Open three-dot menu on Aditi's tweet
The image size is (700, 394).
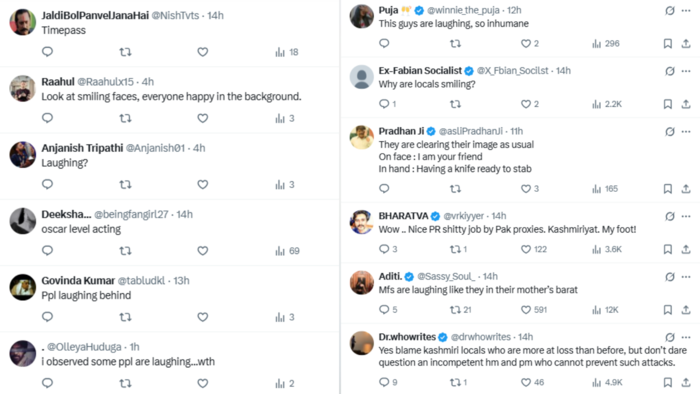click(x=686, y=277)
